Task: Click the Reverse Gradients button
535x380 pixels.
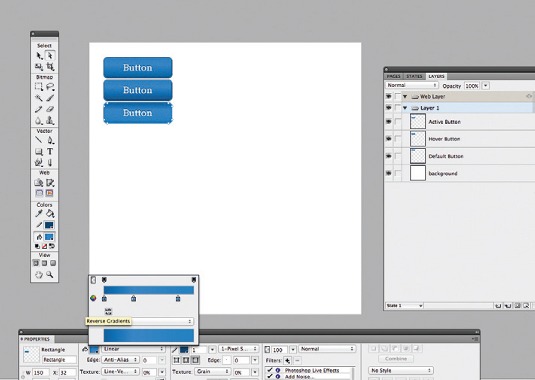Action: pos(108,311)
